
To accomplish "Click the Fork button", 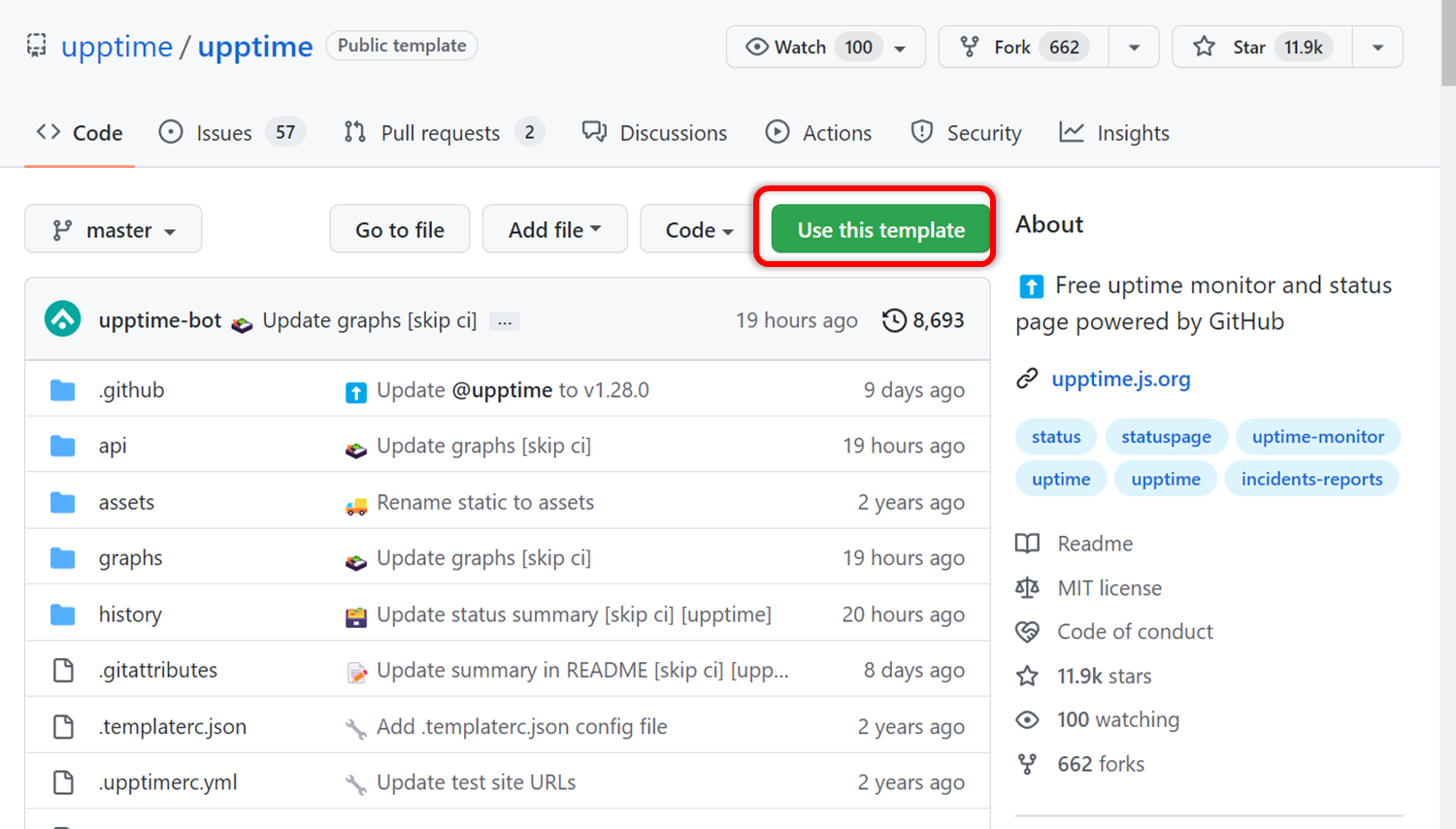I will click(1023, 47).
